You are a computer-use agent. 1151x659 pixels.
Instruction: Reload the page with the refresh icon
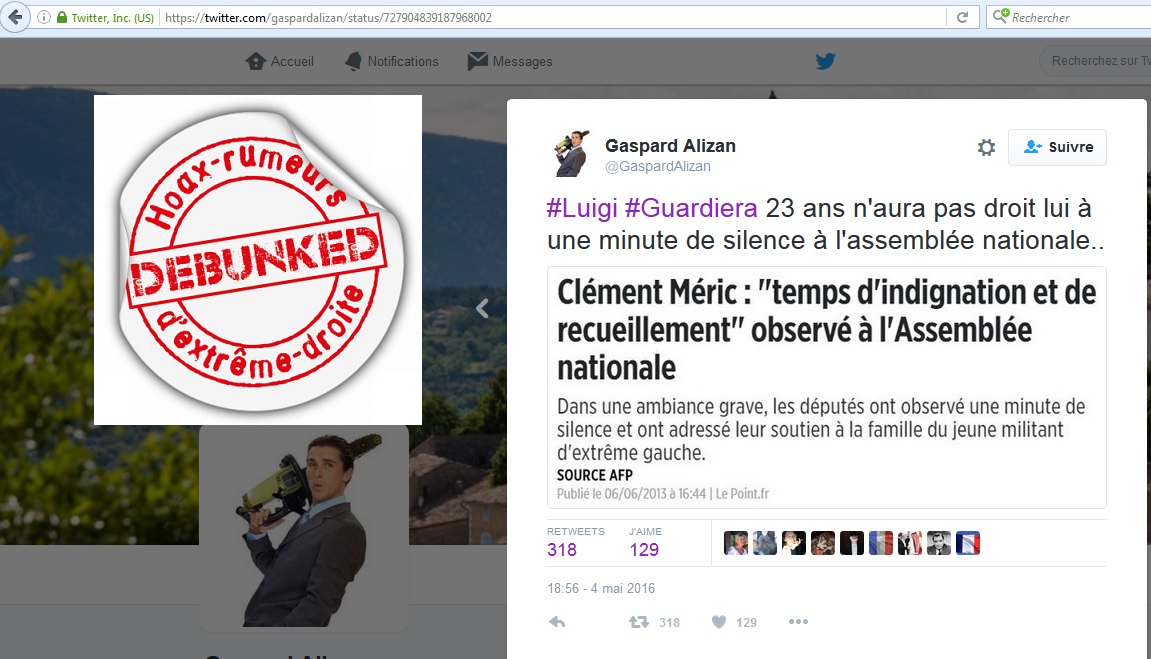[962, 17]
